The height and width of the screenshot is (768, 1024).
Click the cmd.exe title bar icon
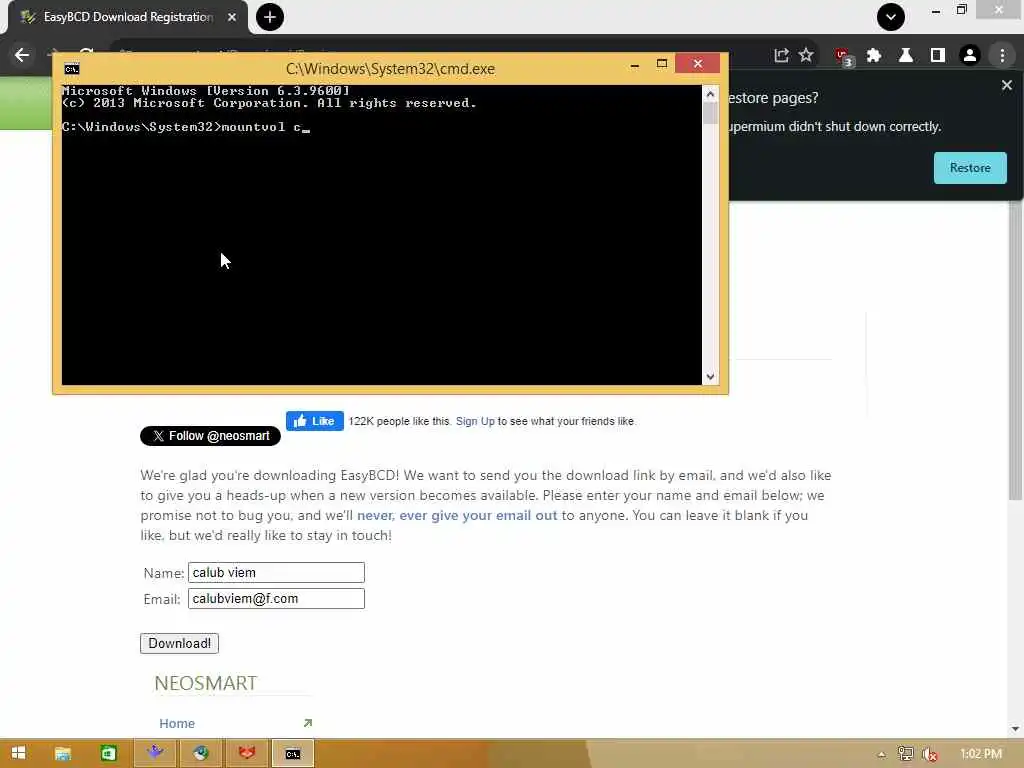click(x=72, y=69)
